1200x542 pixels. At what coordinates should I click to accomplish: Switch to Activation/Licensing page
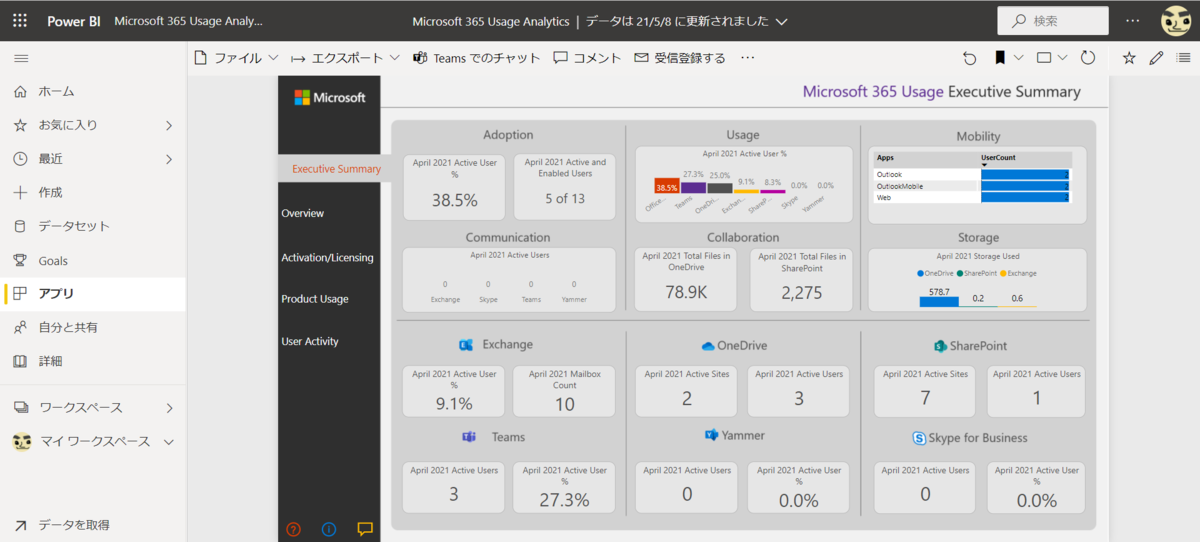[328, 257]
